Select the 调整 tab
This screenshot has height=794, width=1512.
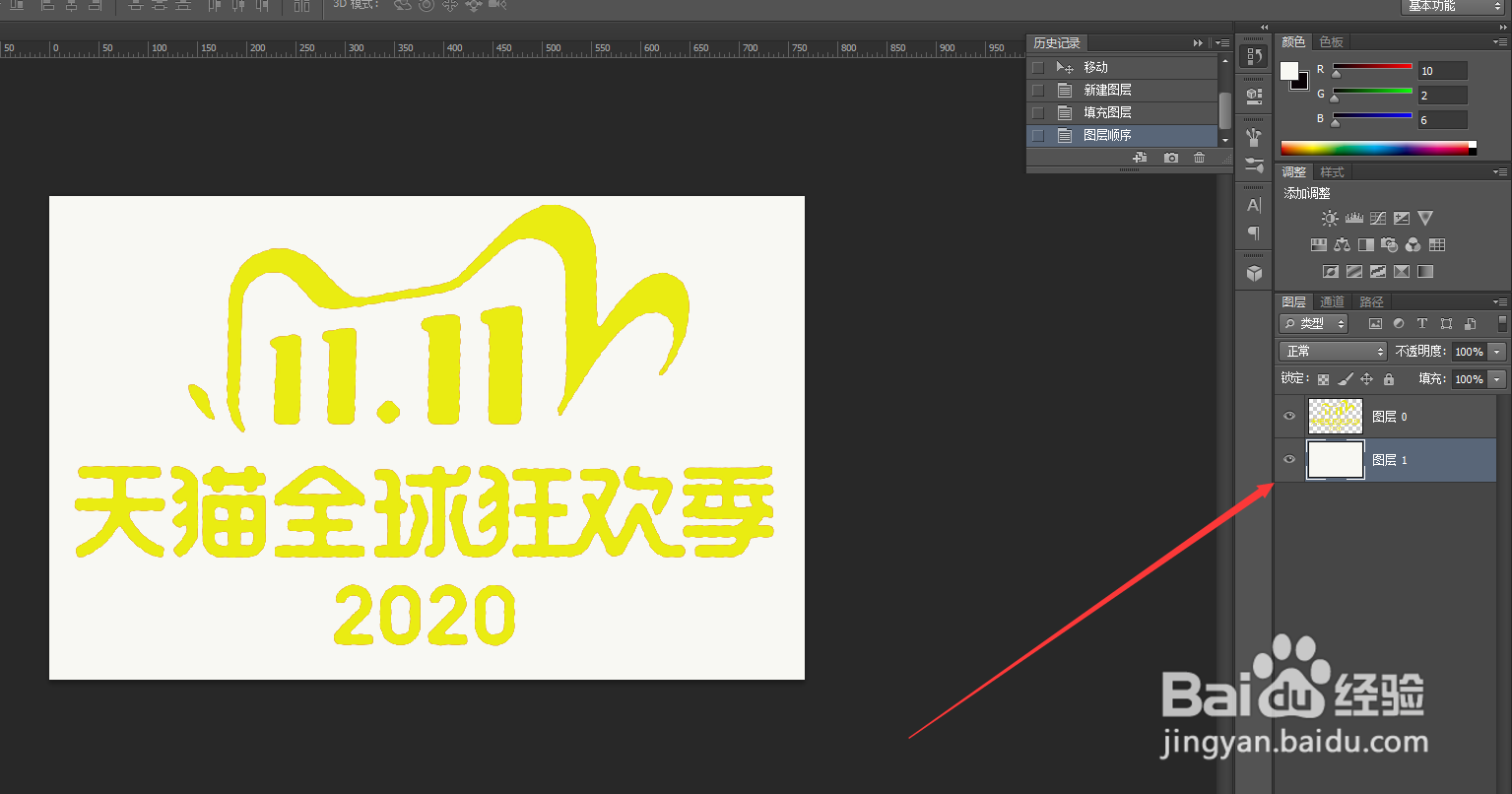click(x=1293, y=171)
